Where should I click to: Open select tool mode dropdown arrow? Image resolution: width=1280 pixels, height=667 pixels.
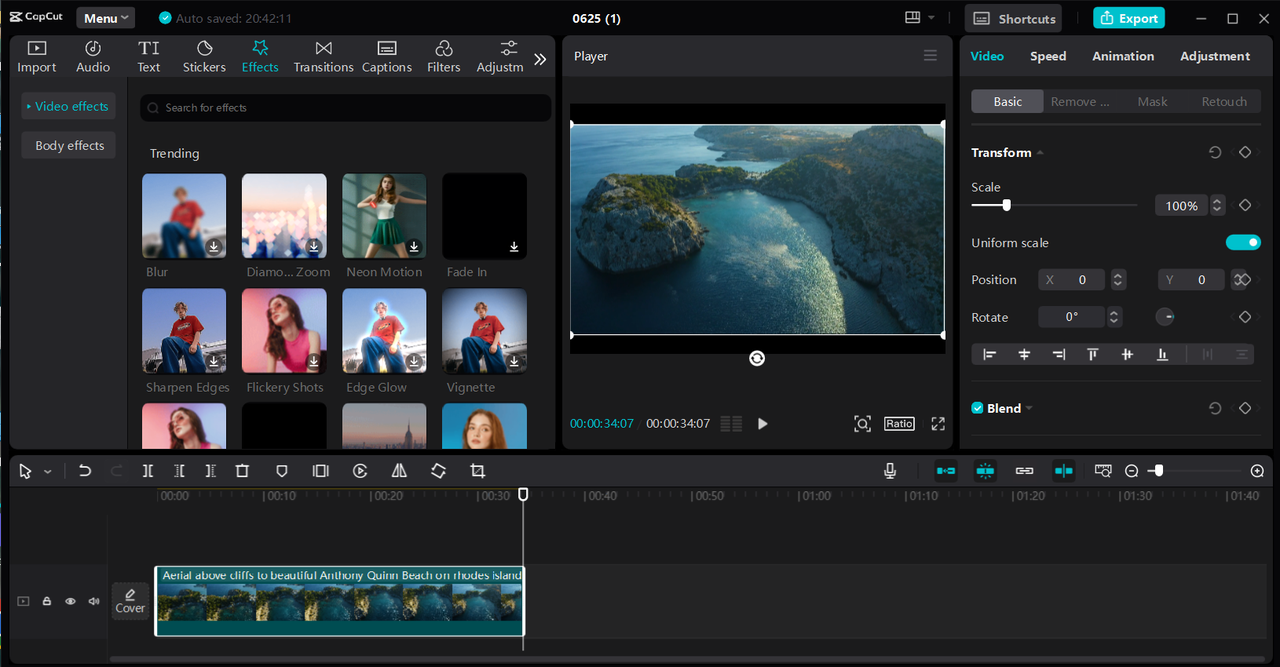(x=47, y=472)
